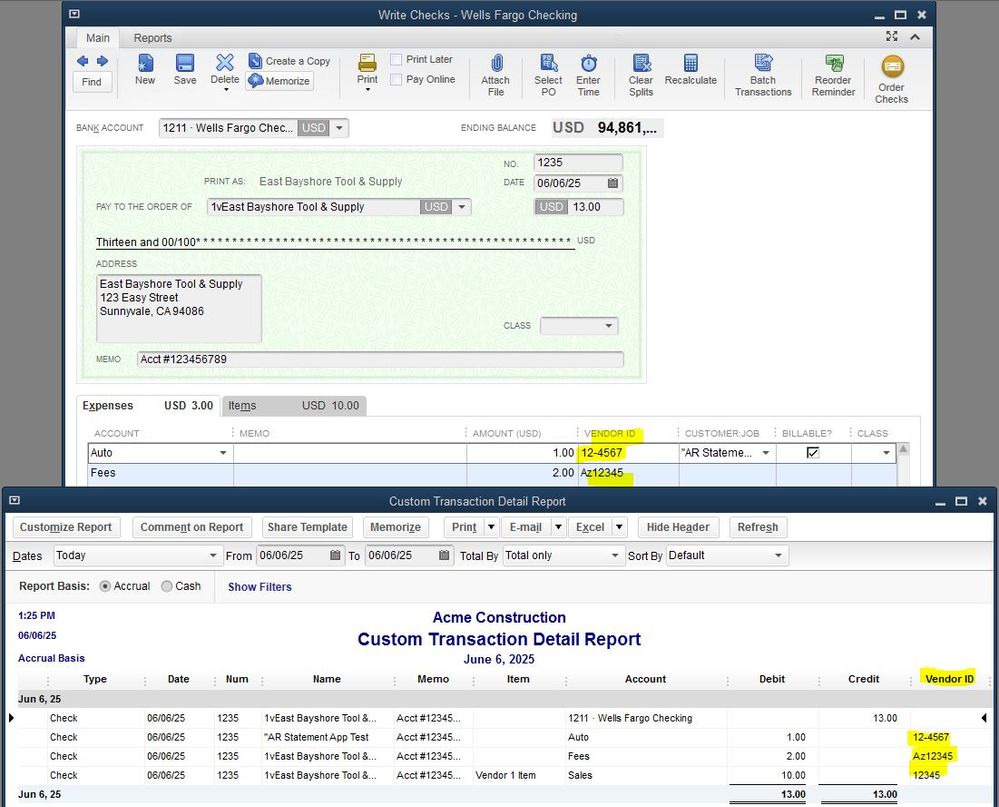This screenshot has width=999, height=807.
Task: Click the New check icon
Action: [x=145, y=69]
